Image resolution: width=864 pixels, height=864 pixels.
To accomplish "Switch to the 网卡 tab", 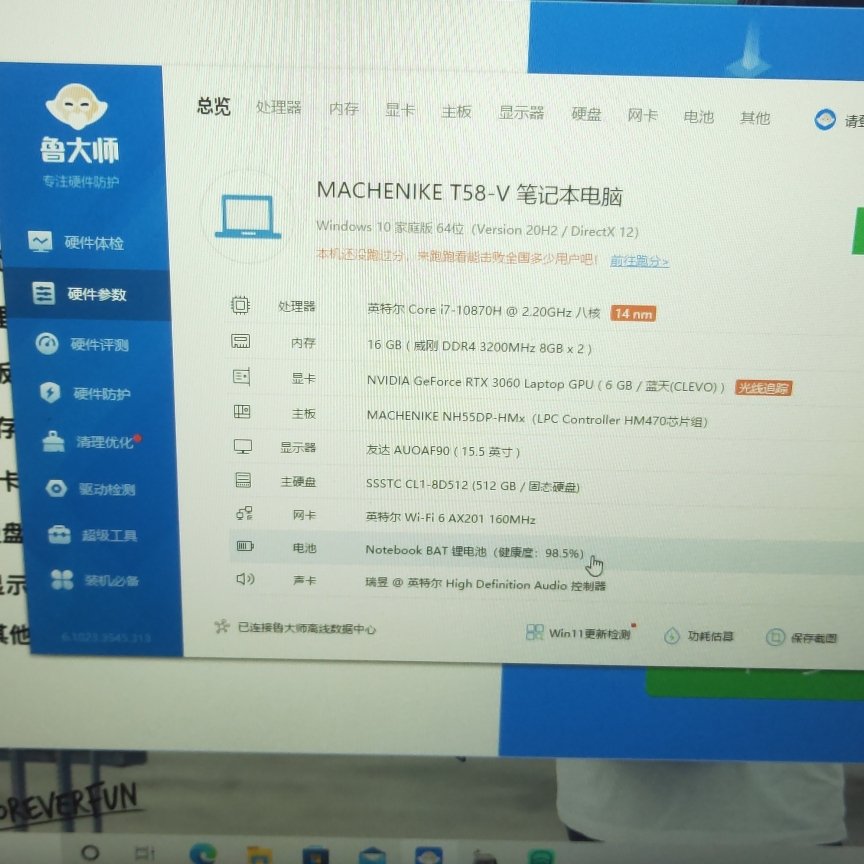I will point(642,116).
